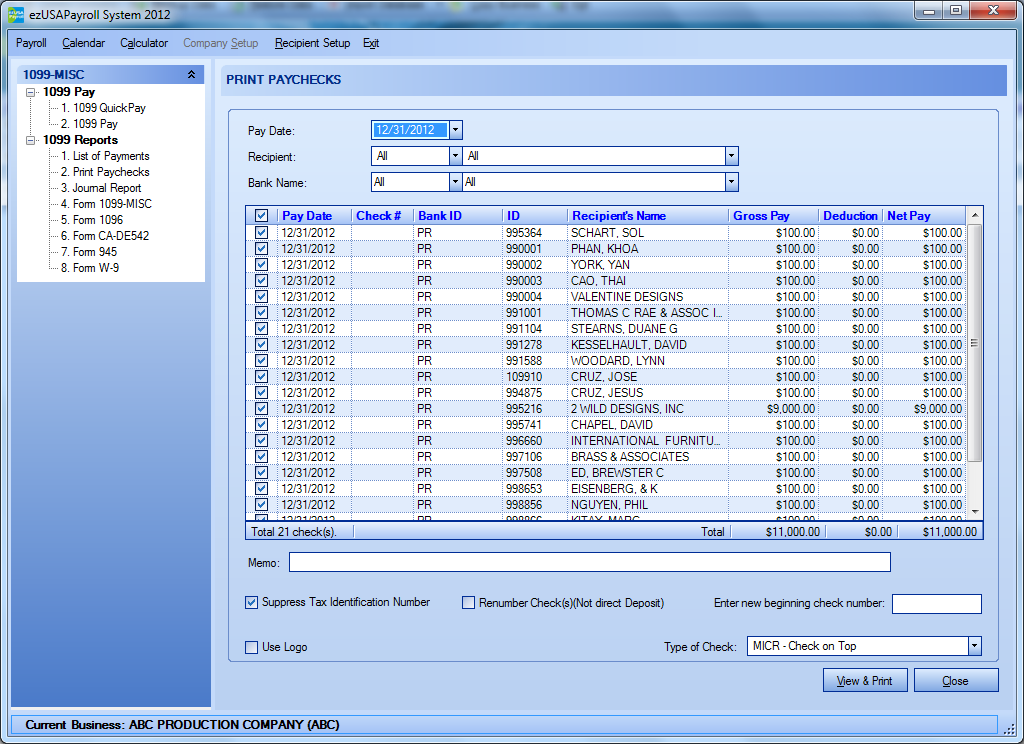Image resolution: width=1024 pixels, height=744 pixels.
Task: Click the Close button
Action: (x=955, y=681)
